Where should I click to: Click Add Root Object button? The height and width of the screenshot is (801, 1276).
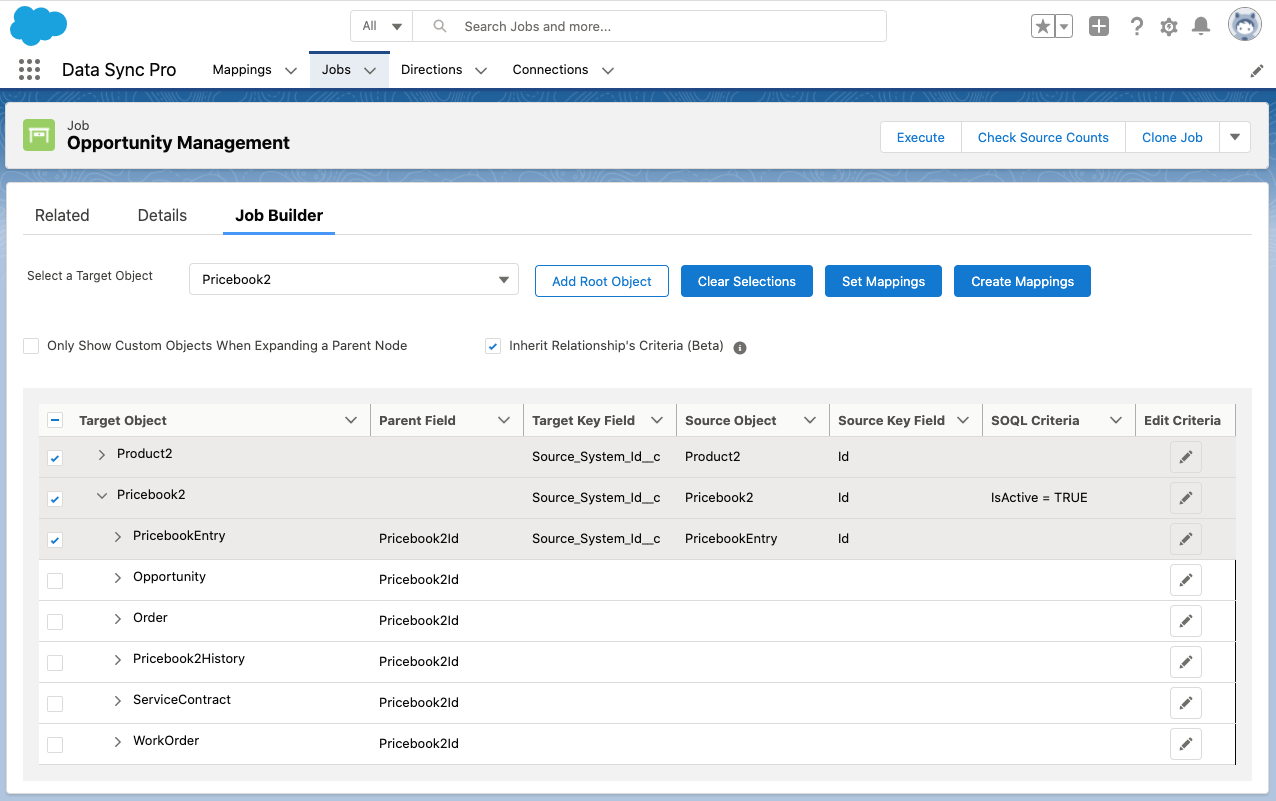coord(602,281)
